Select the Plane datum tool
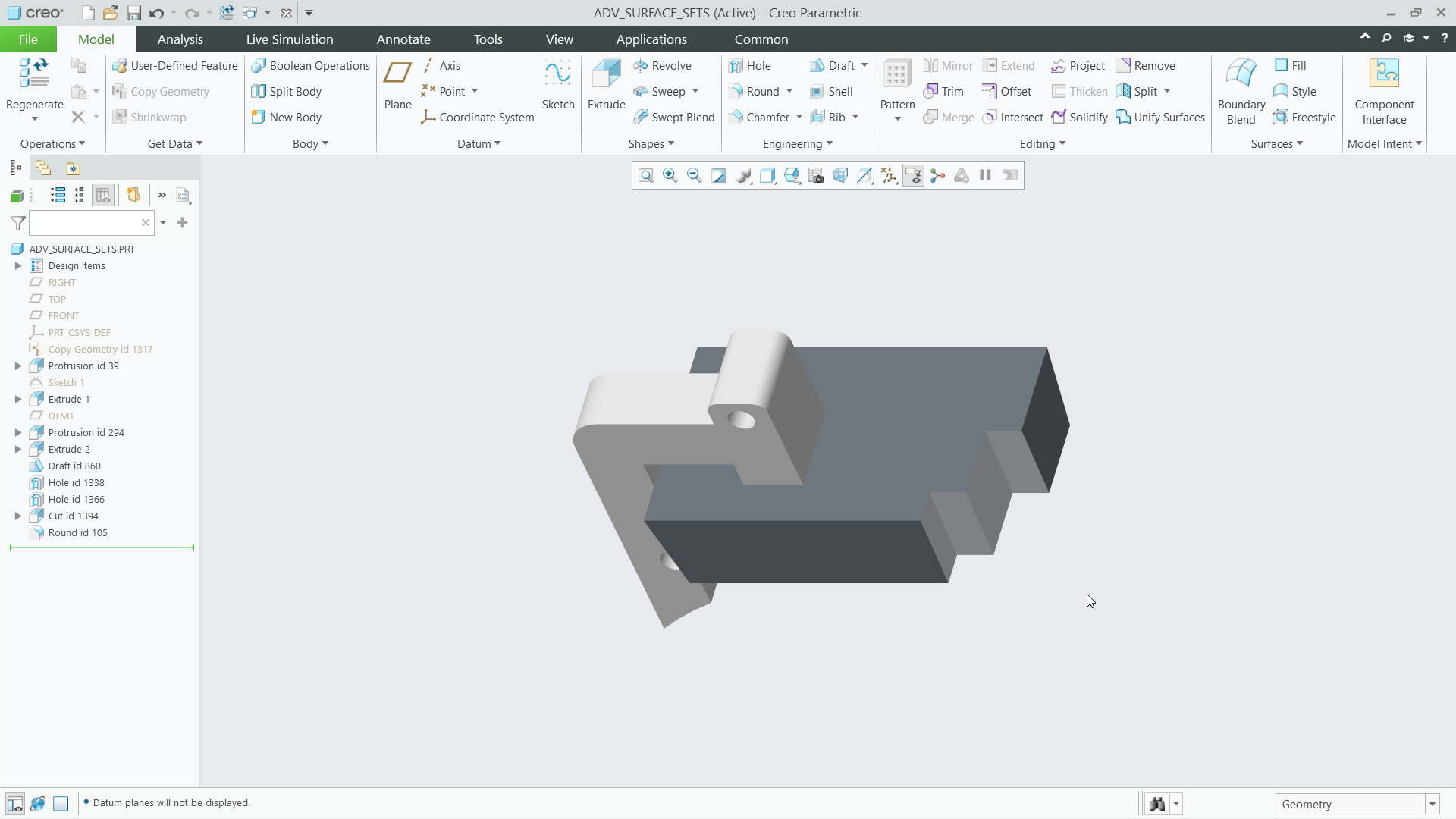 pyautogui.click(x=397, y=83)
